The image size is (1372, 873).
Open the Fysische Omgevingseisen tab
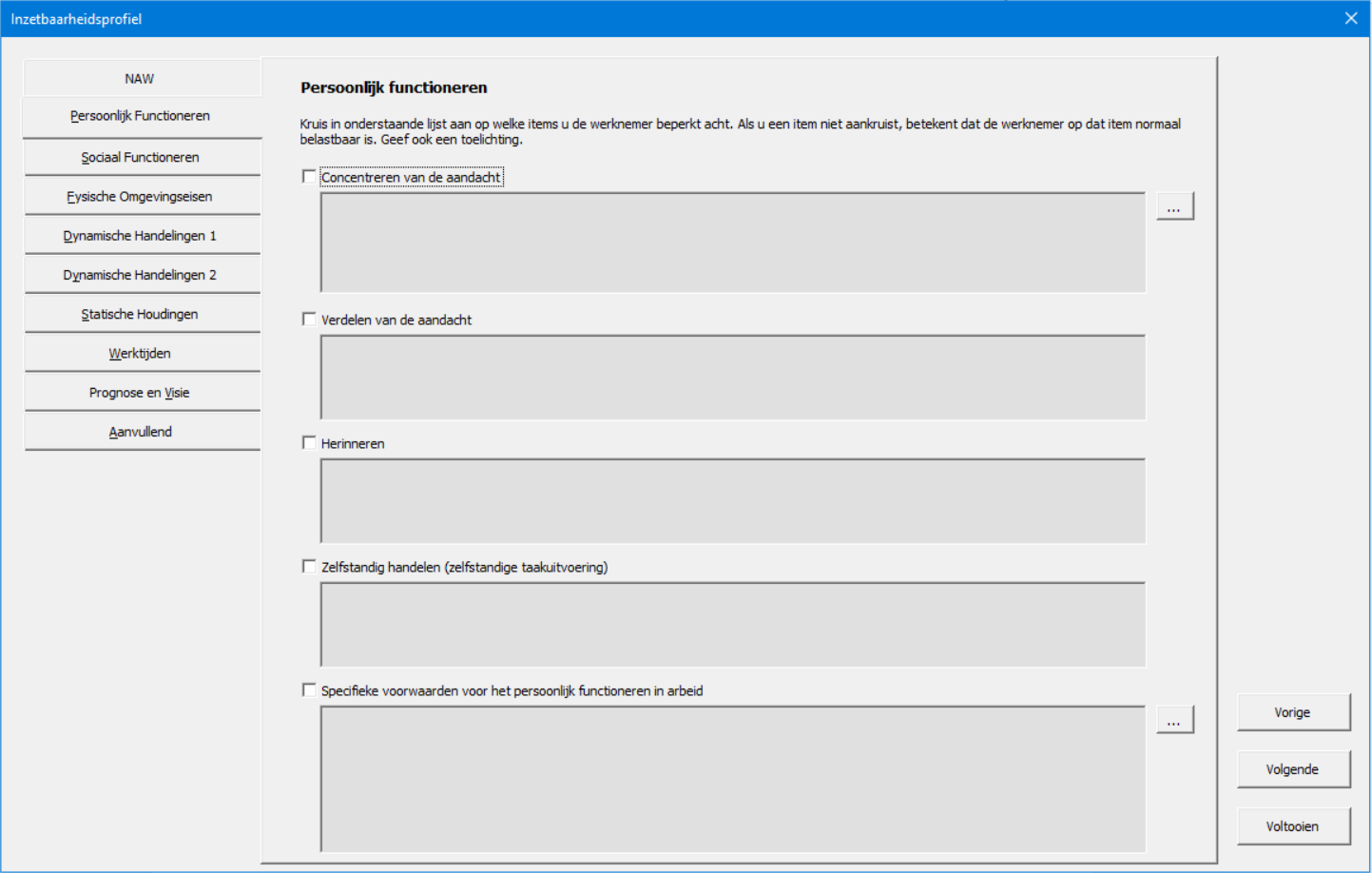pos(141,196)
